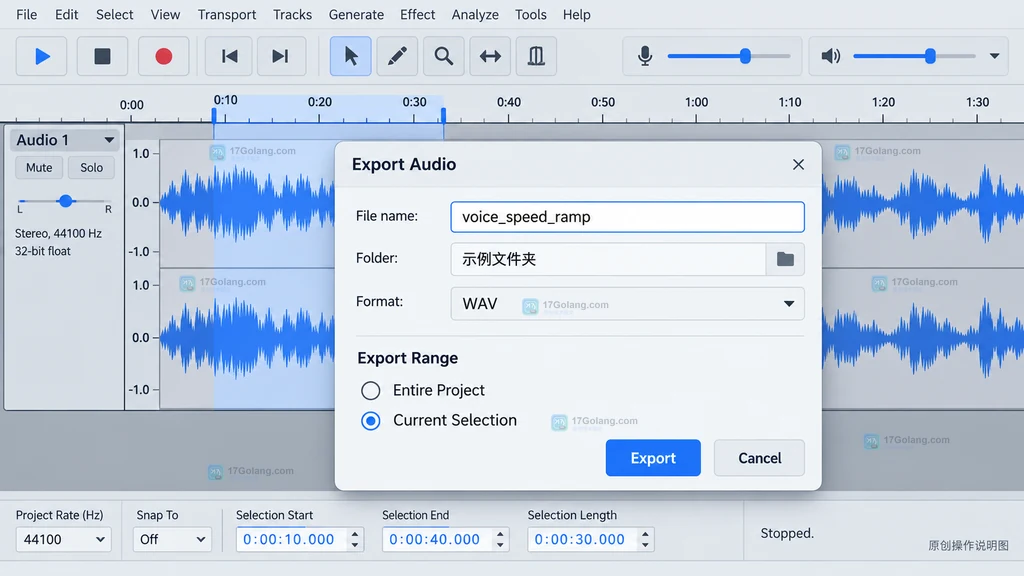Expand the Audio 1 track menu
This screenshot has width=1024, height=576.
click(109, 140)
